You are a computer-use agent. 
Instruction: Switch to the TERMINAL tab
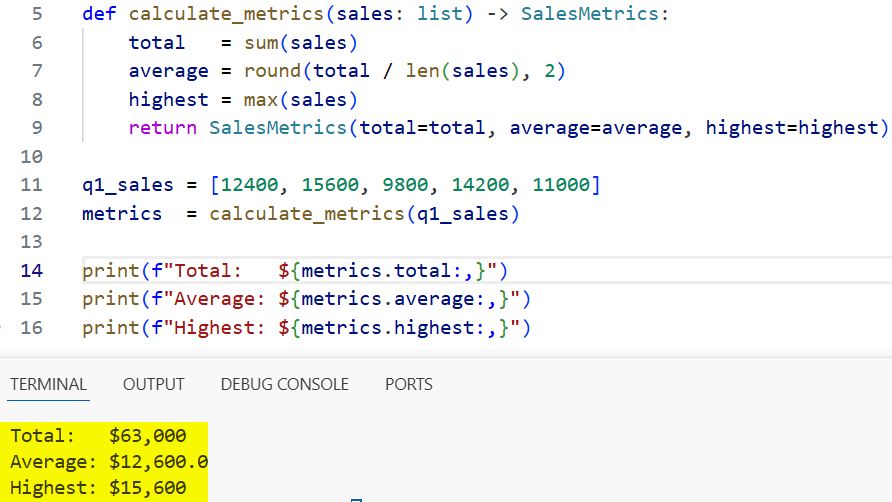[x=48, y=384]
